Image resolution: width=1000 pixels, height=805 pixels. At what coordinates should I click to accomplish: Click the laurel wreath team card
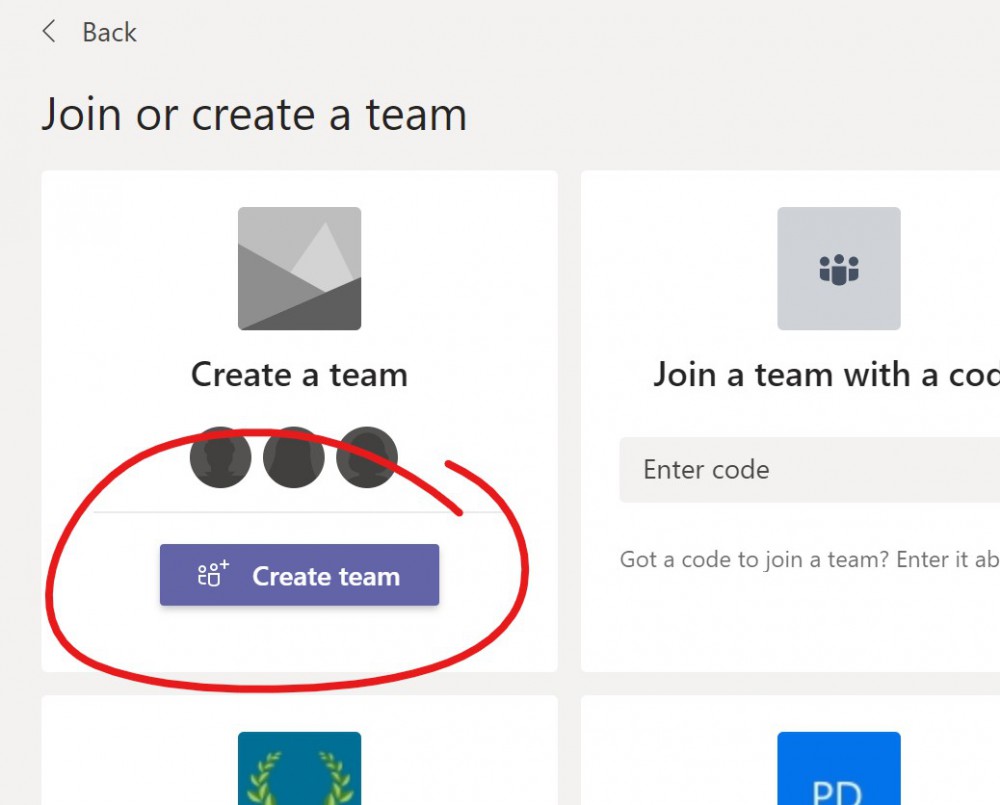pos(299,750)
